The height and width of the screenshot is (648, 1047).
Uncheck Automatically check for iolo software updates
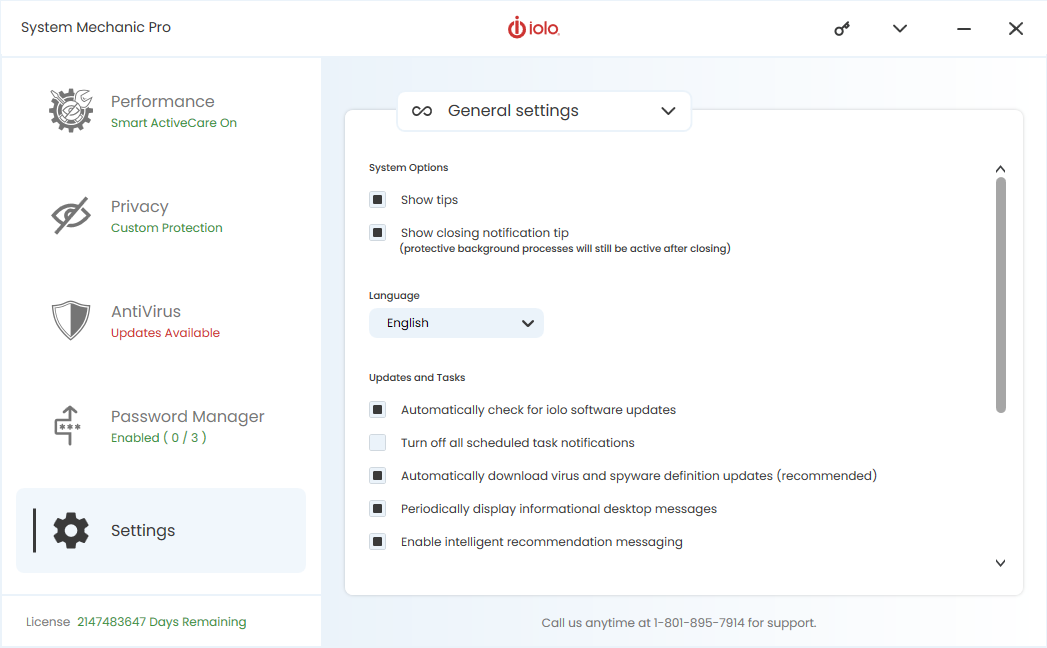tap(377, 410)
